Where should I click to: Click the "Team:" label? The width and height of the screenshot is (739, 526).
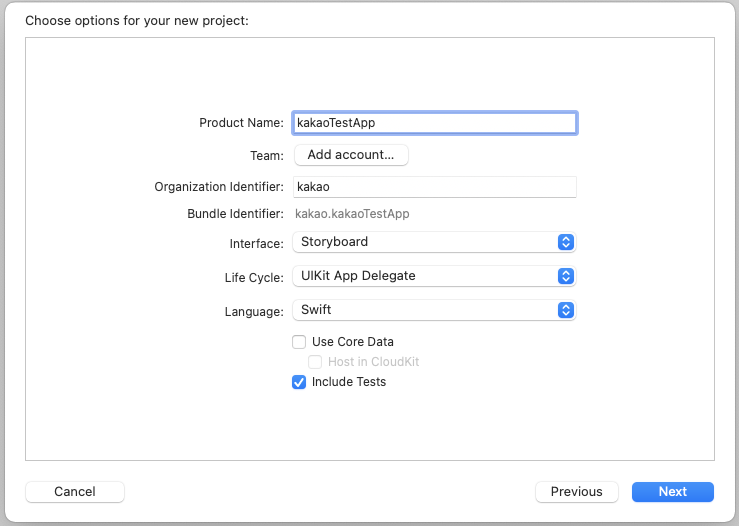pos(267,156)
